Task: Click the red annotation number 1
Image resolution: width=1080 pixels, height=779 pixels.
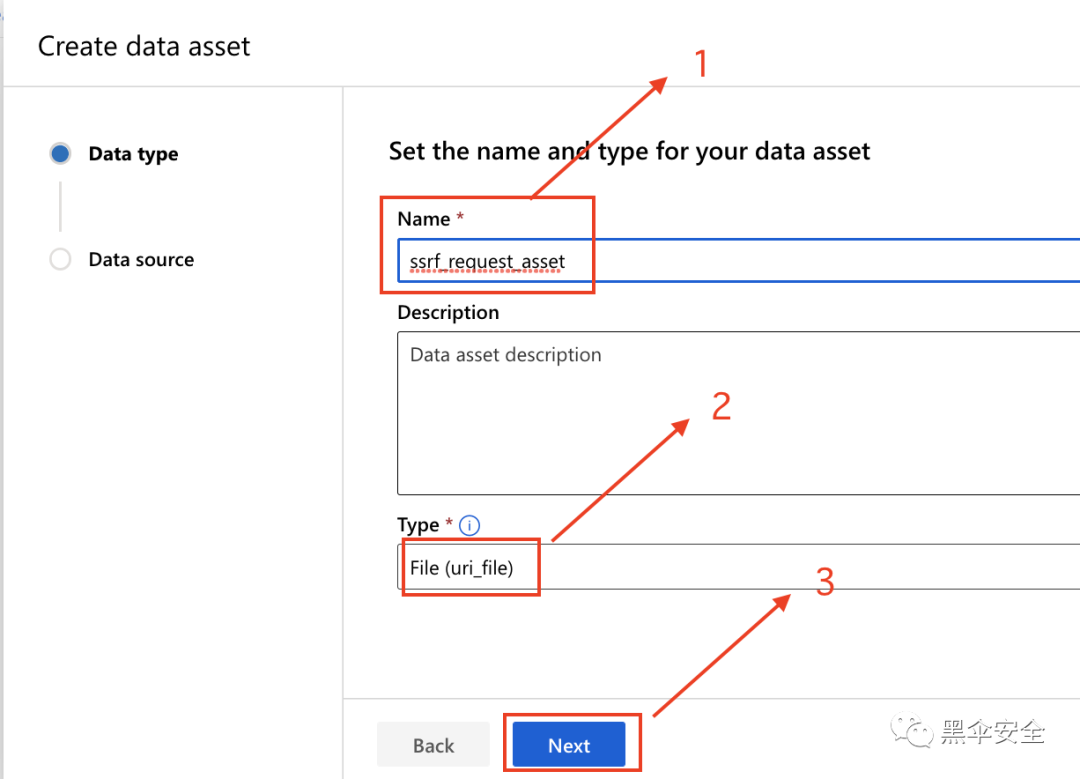Action: click(x=701, y=64)
